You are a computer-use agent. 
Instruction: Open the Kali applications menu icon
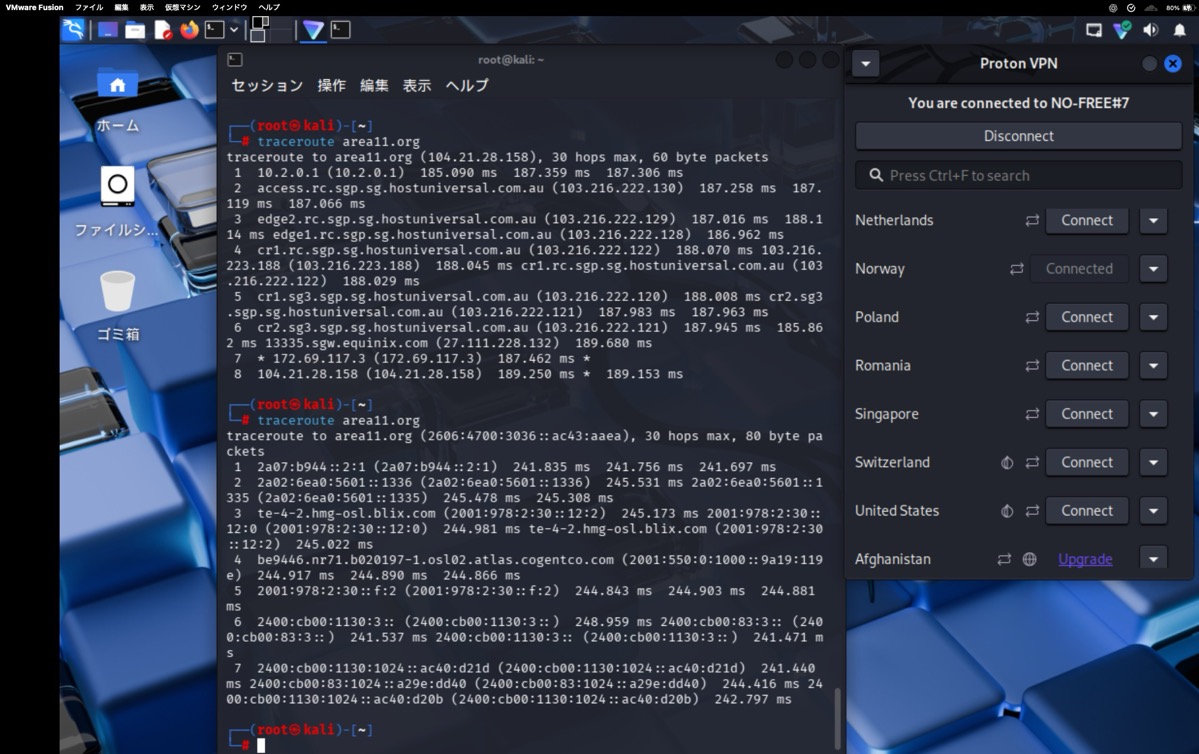coord(73,30)
